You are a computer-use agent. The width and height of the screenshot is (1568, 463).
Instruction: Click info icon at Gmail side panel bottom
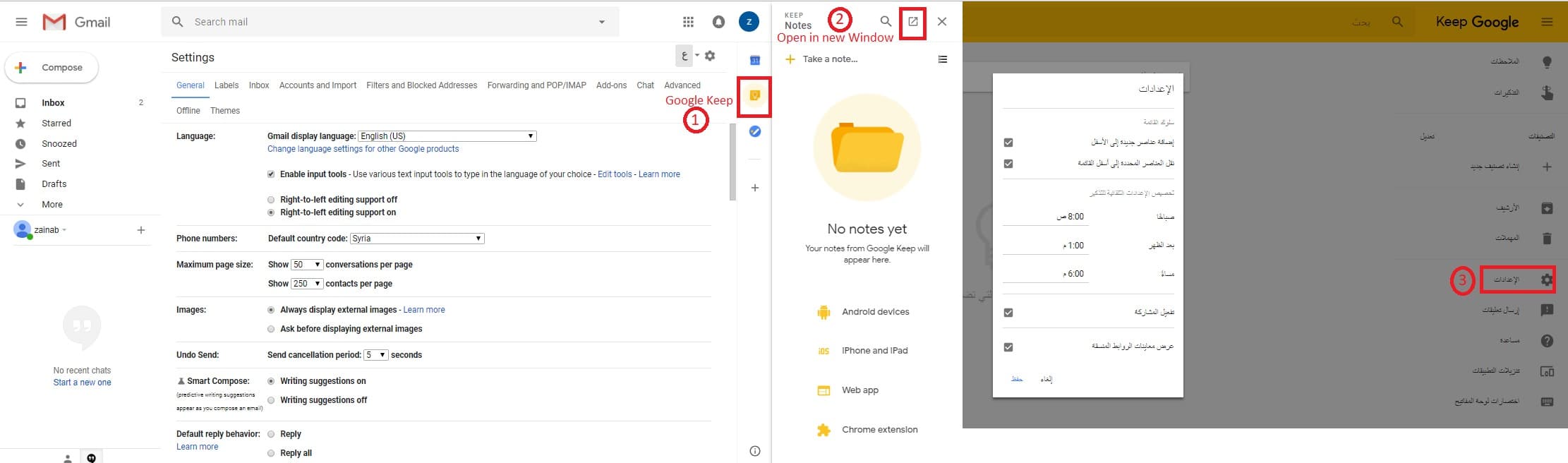[754, 451]
